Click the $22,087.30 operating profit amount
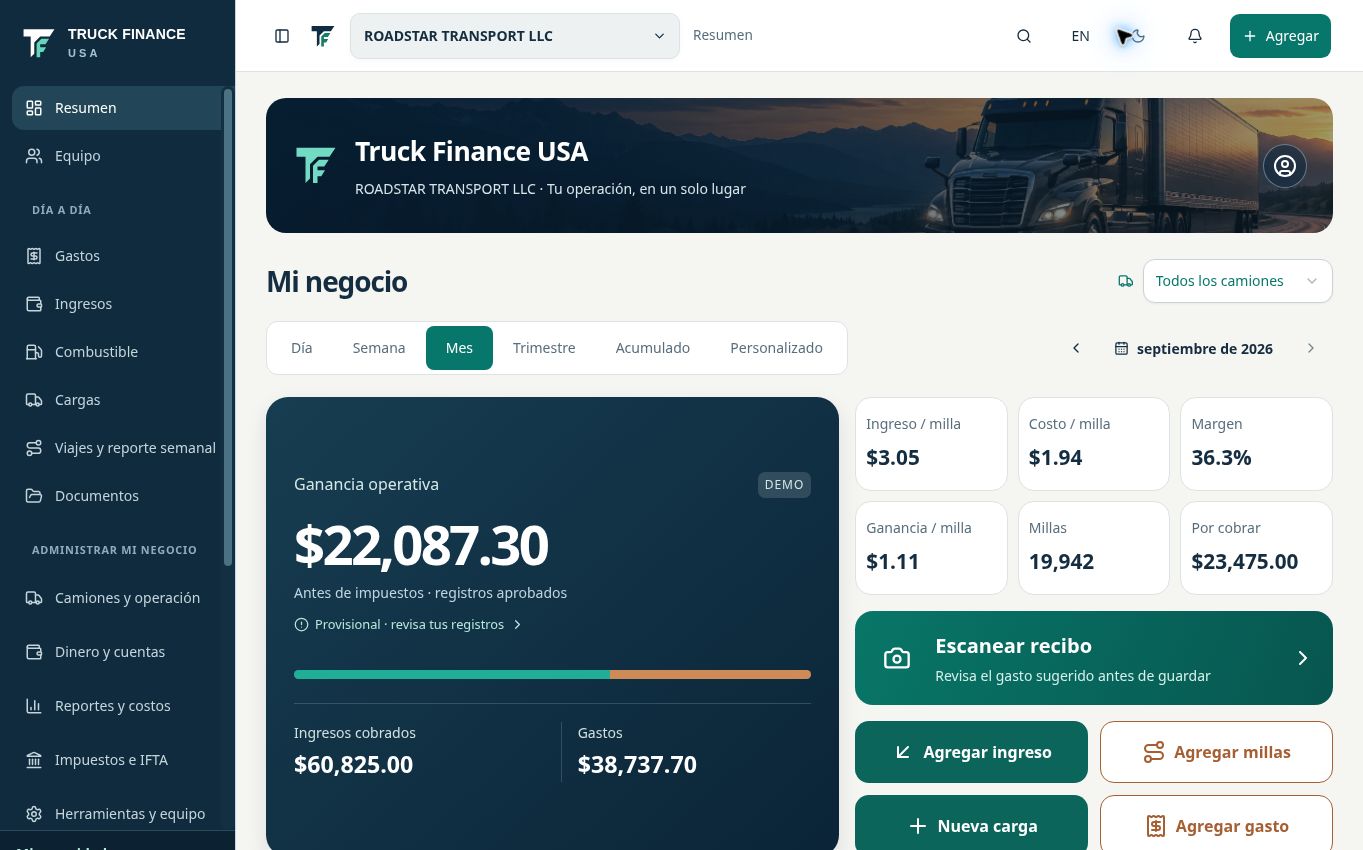The image size is (1363, 850). (421, 545)
